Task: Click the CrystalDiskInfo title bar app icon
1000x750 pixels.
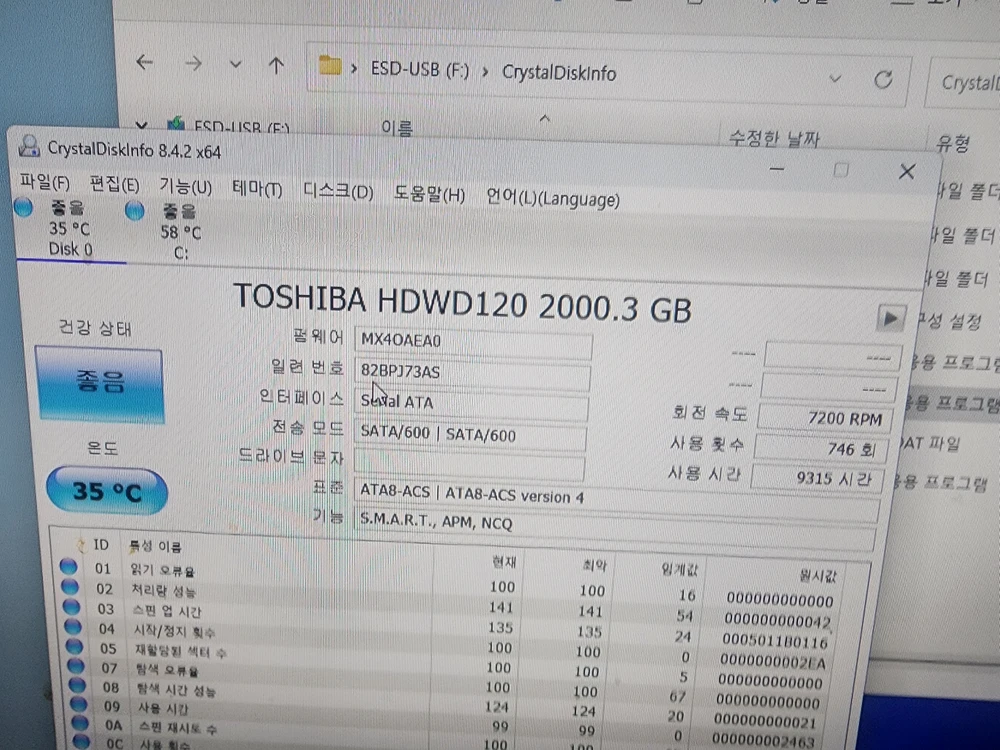Action: click(29, 146)
